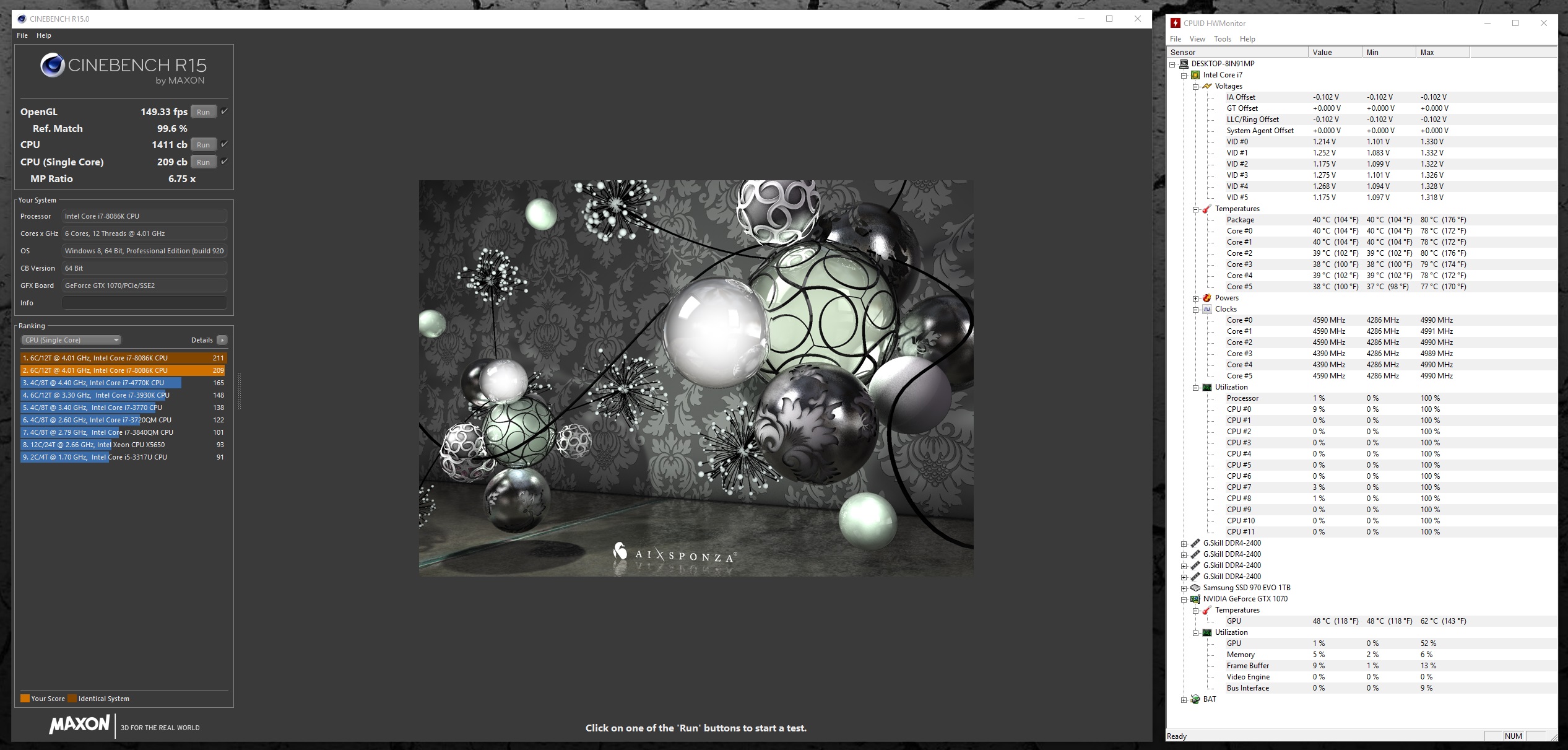This screenshot has width=1568, height=750.
Task: Click the DESKTOP-8IN91MP computer icon in HWMonitor
Action: [1184, 64]
